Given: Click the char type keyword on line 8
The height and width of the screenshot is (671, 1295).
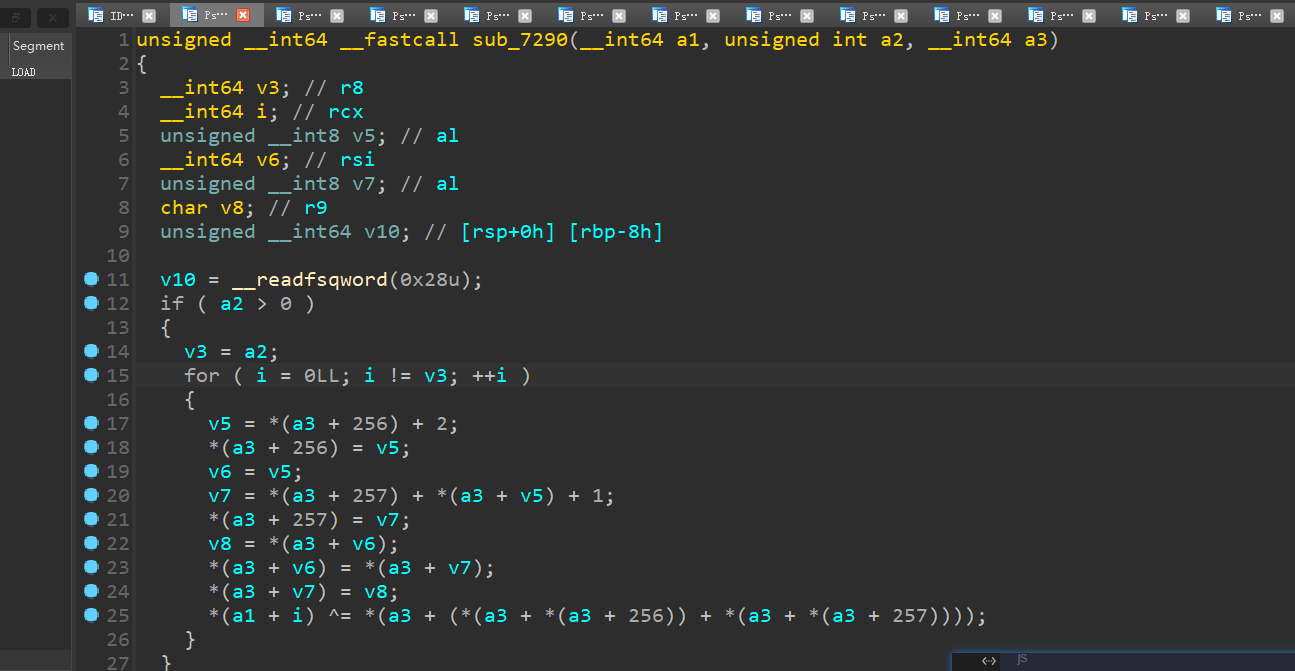Looking at the screenshot, I should pos(184,208).
